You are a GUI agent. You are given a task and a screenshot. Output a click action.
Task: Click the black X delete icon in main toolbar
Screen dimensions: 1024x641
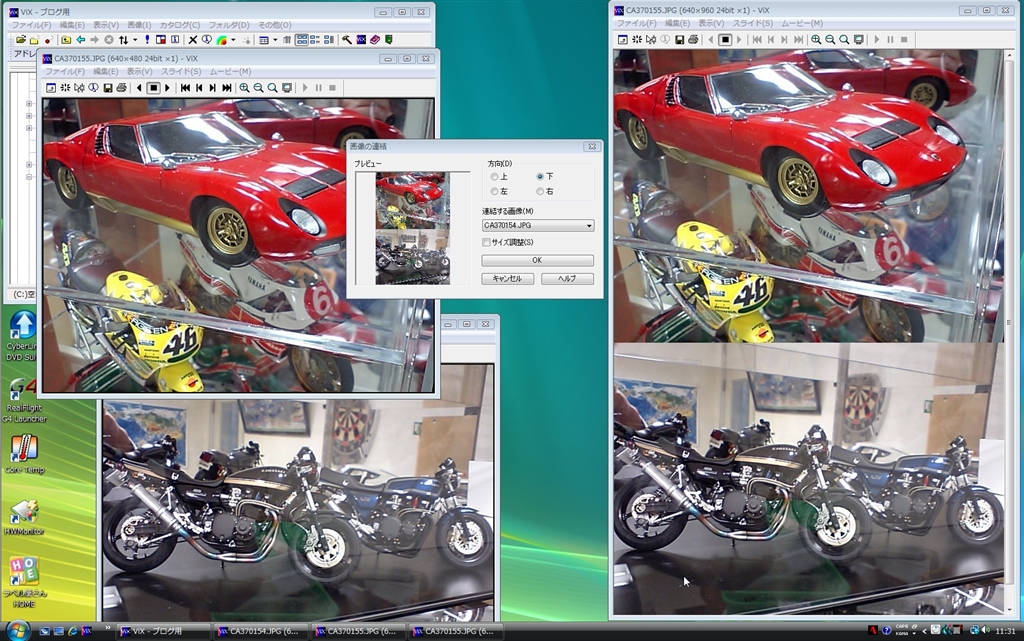pyautogui.click(x=193, y=40)
